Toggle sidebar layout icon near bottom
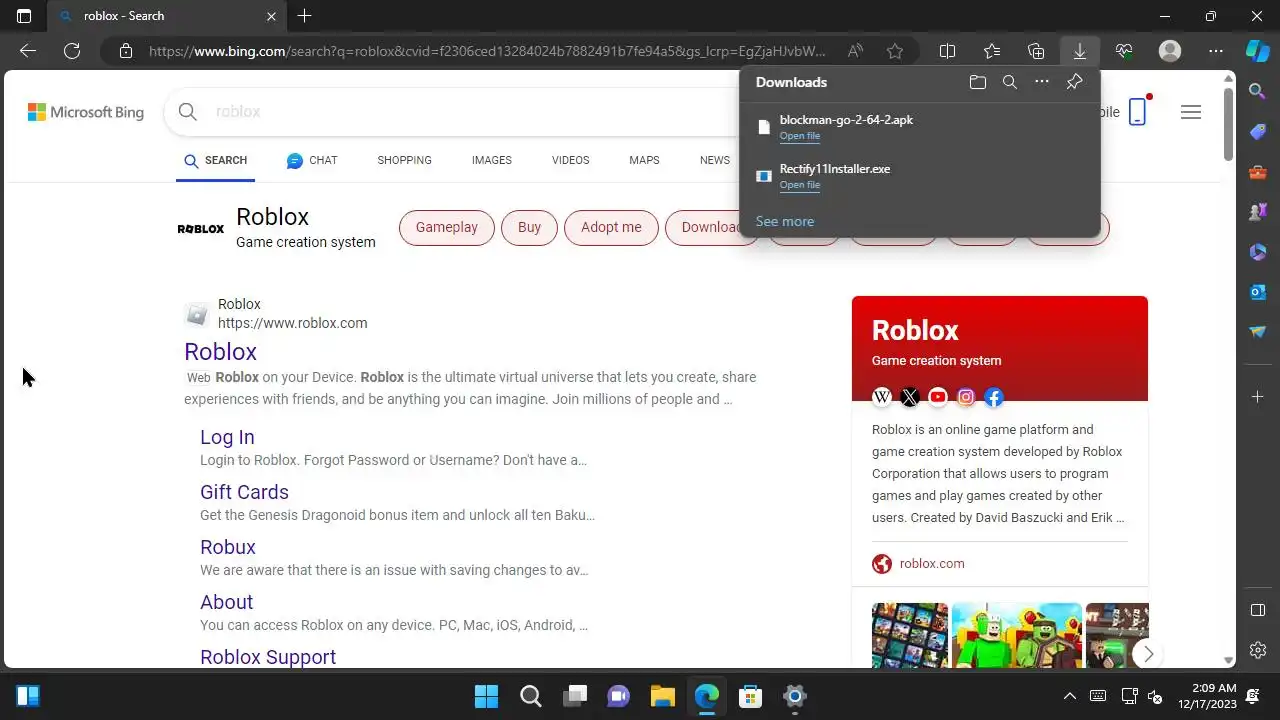Viewport: 1280px width, 720px height. (x=1258, y=610)
